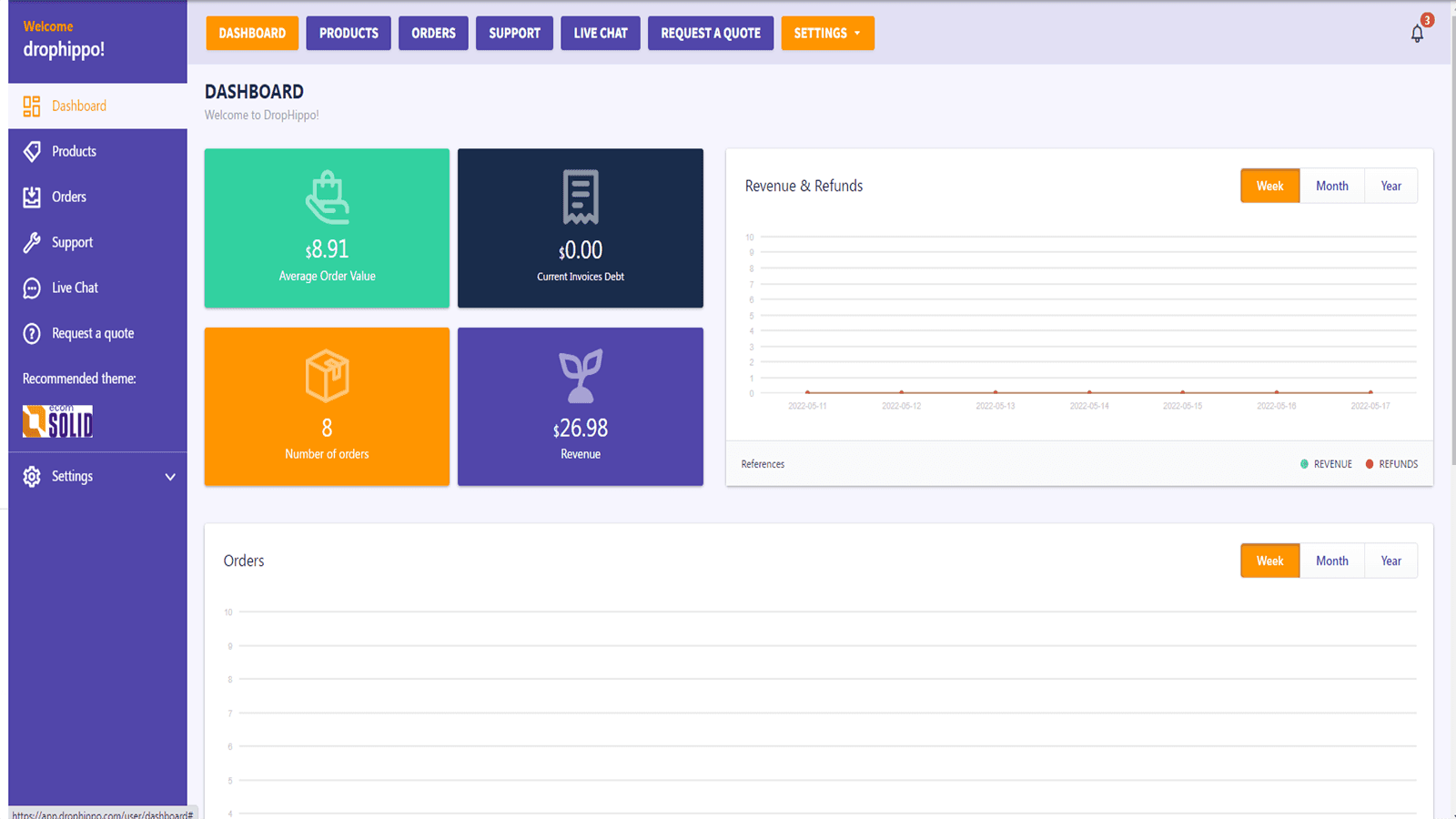This screenshot has width=1456, height=819.
Task: Select the Week toggle on Orders chart
Action: click(1269, 561)
